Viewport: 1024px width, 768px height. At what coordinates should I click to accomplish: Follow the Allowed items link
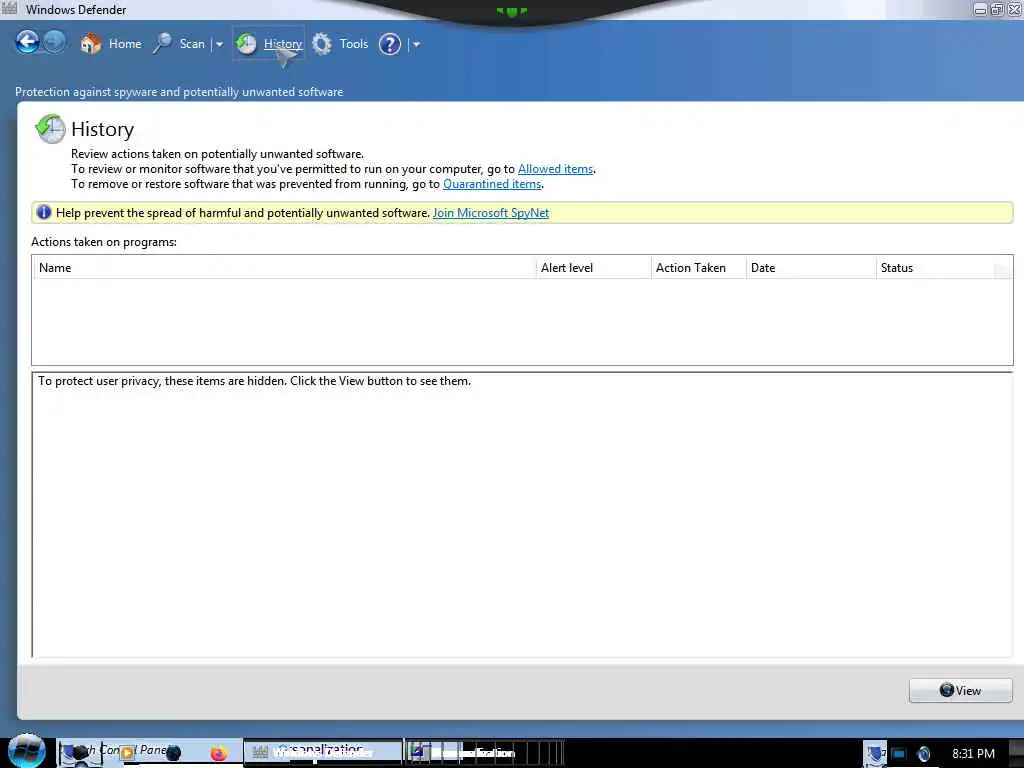coord(556,169)
